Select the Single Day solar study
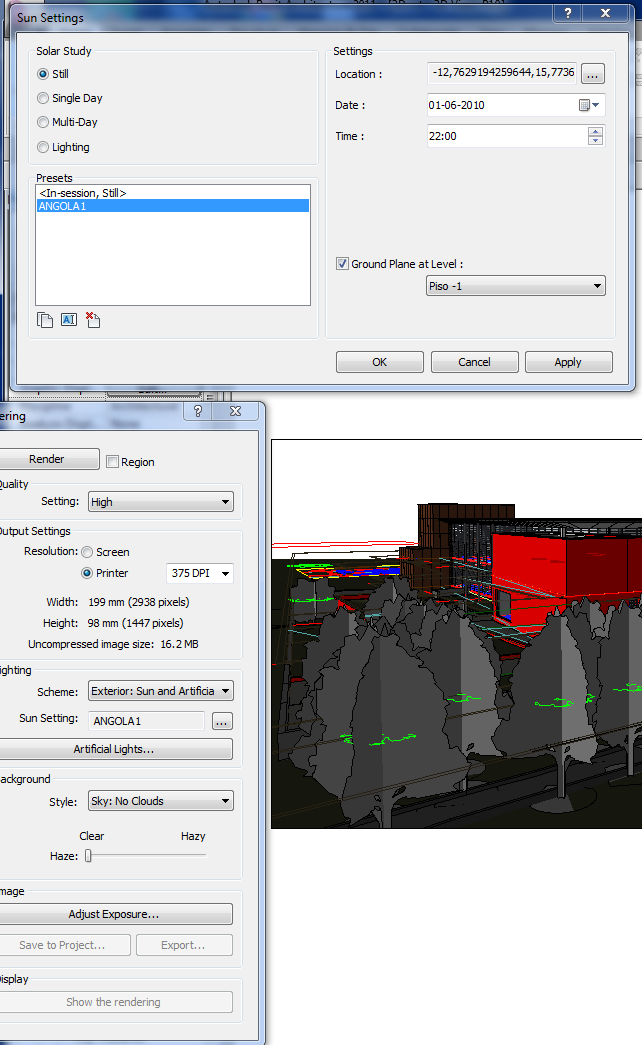This screenshot has width=642, height=1045. (43, 98)
